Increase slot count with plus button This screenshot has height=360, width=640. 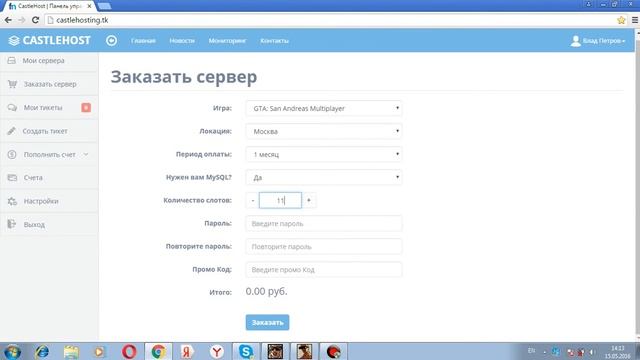tap(309, 200)
